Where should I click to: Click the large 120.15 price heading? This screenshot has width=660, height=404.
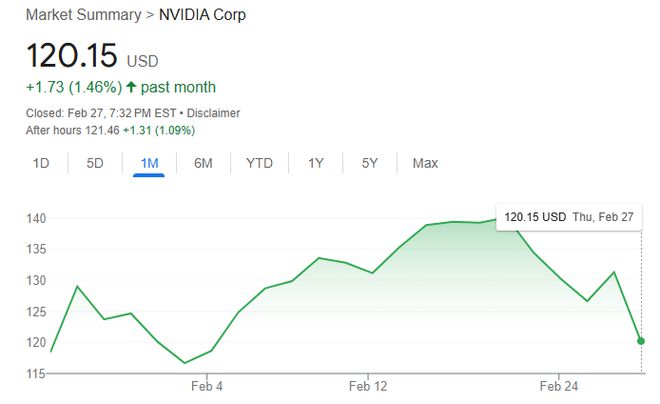(72, 55)
